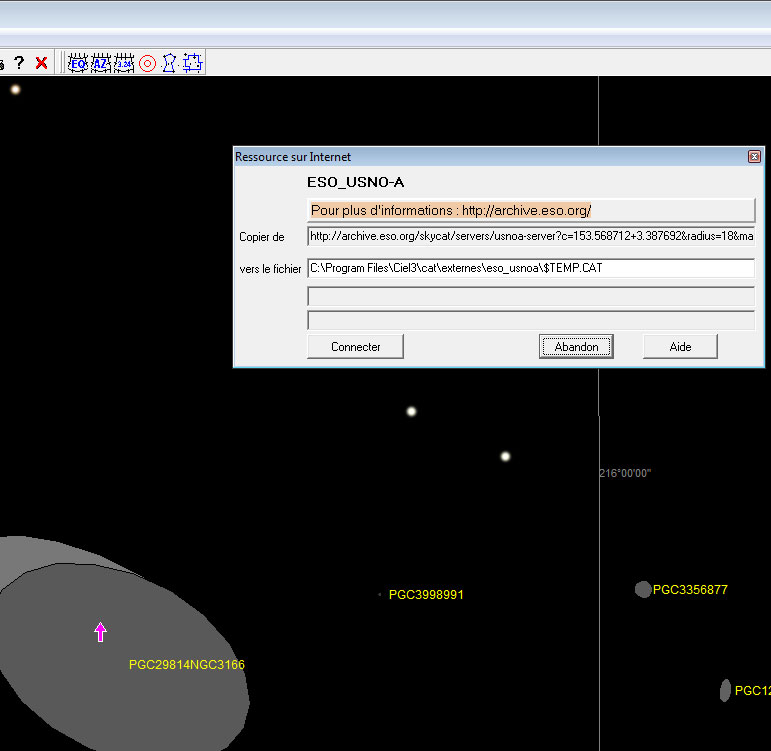The image size is (771, 751).
Task: Click the Connecter button
Action: coord(356,347)
